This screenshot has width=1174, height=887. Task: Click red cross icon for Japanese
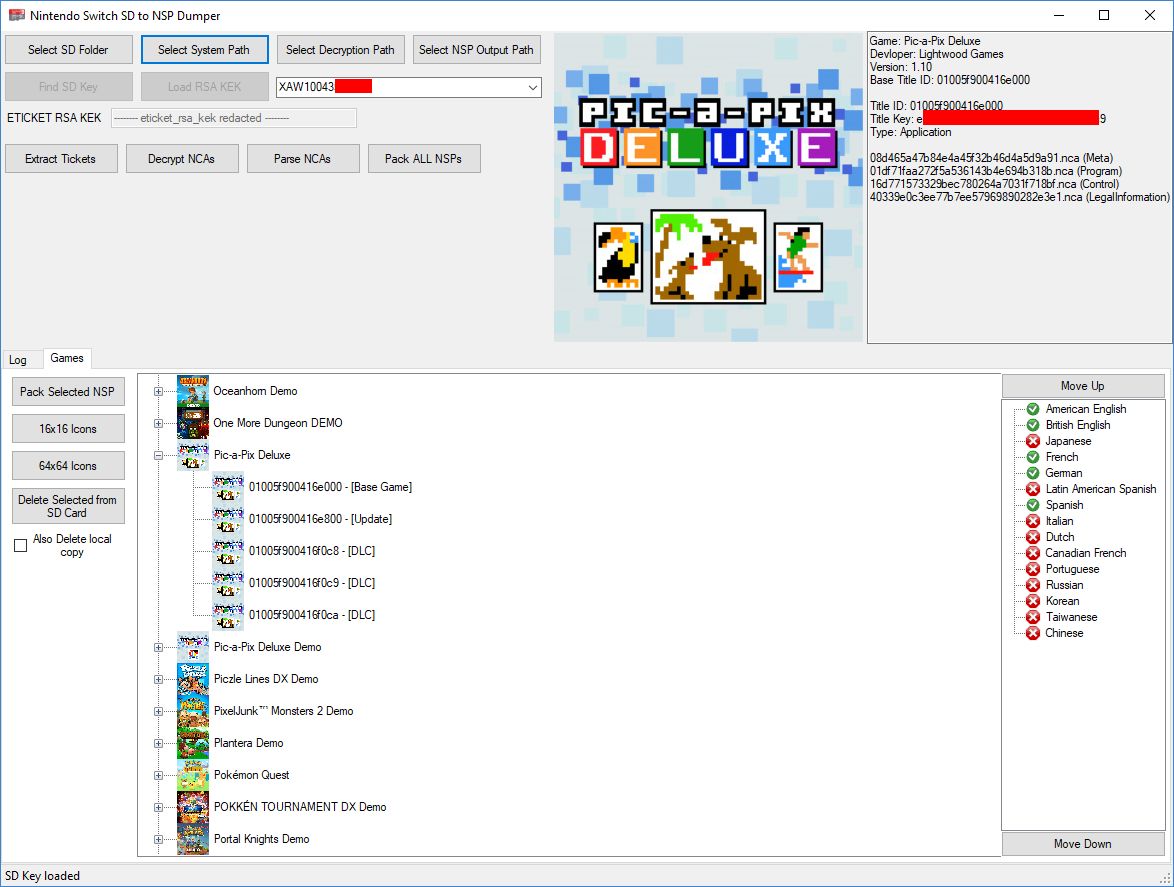tap(1032, 441)
